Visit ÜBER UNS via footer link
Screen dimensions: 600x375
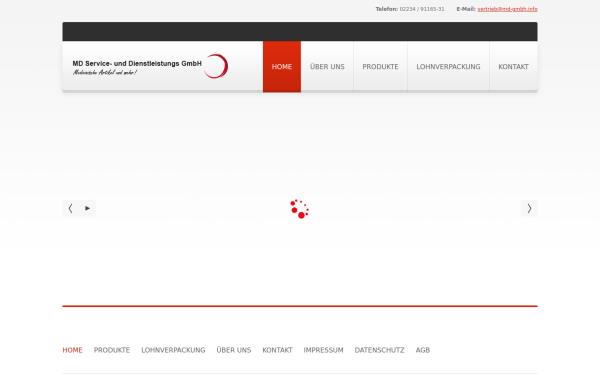(x=234, y=350)
